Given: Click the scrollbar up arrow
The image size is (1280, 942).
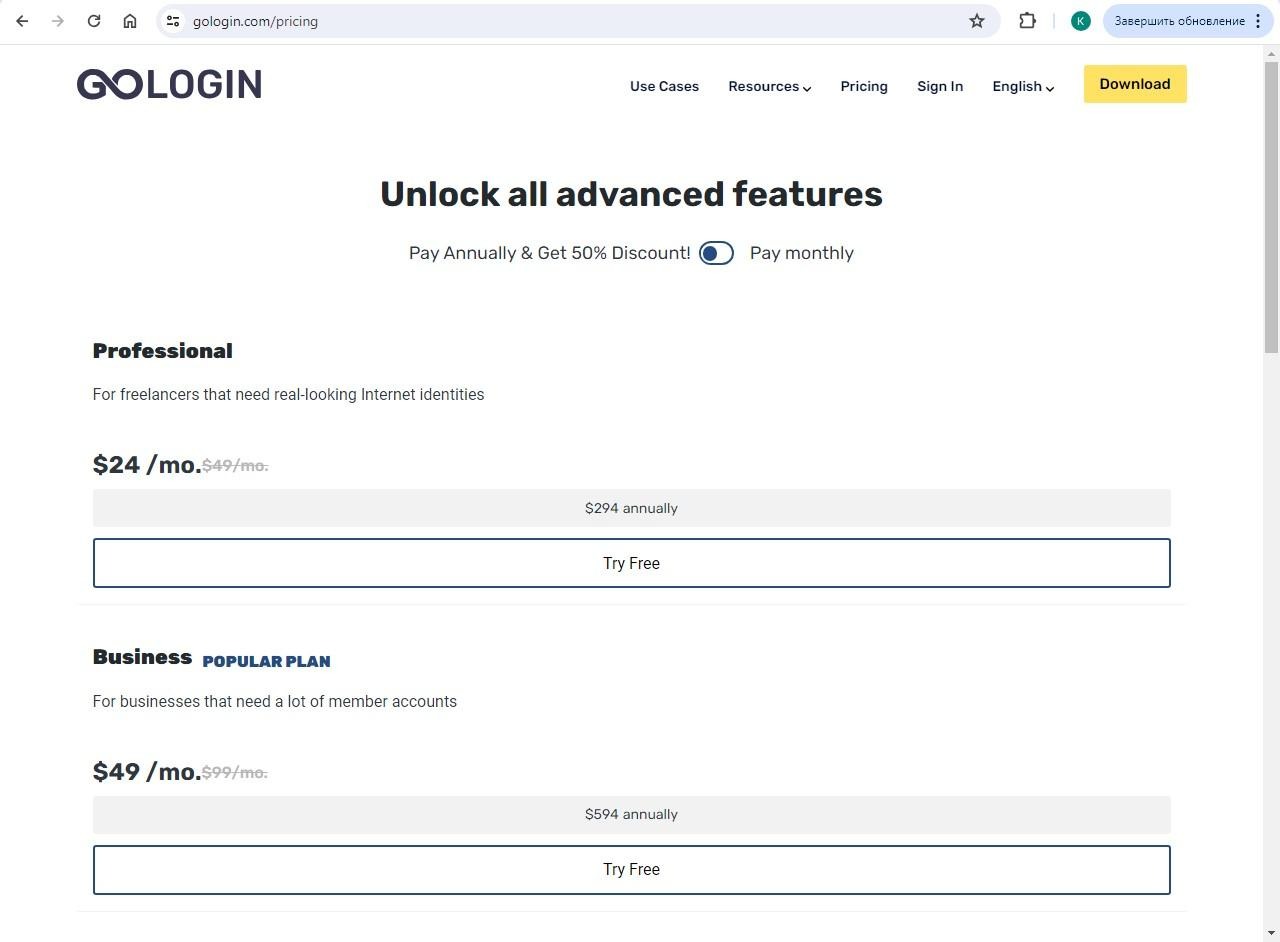Looking at the screenshot, I should [x=1271, y=53].
